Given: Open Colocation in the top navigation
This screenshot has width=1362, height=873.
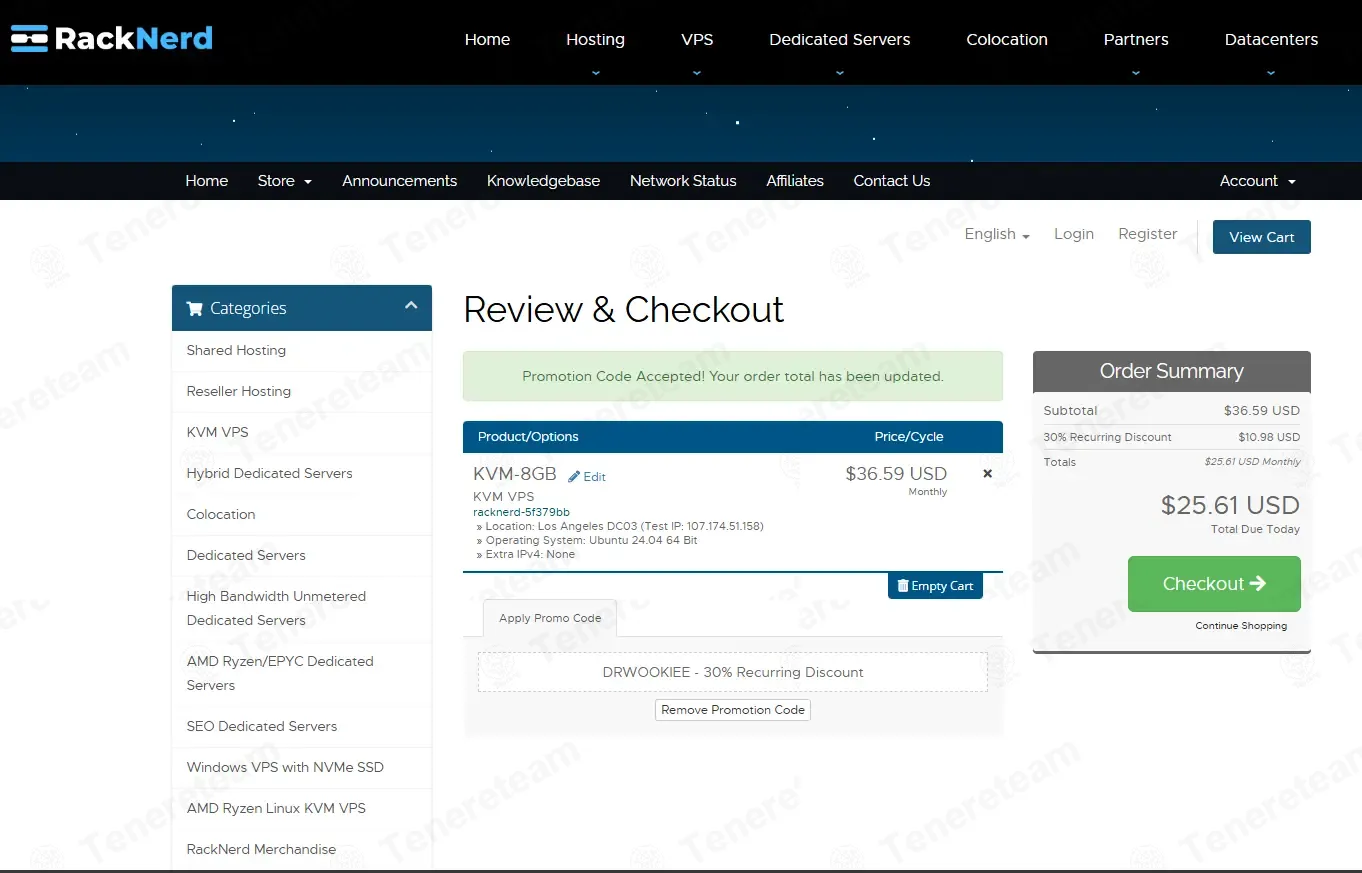Looking at the screenshot, I should point(1007,40).
